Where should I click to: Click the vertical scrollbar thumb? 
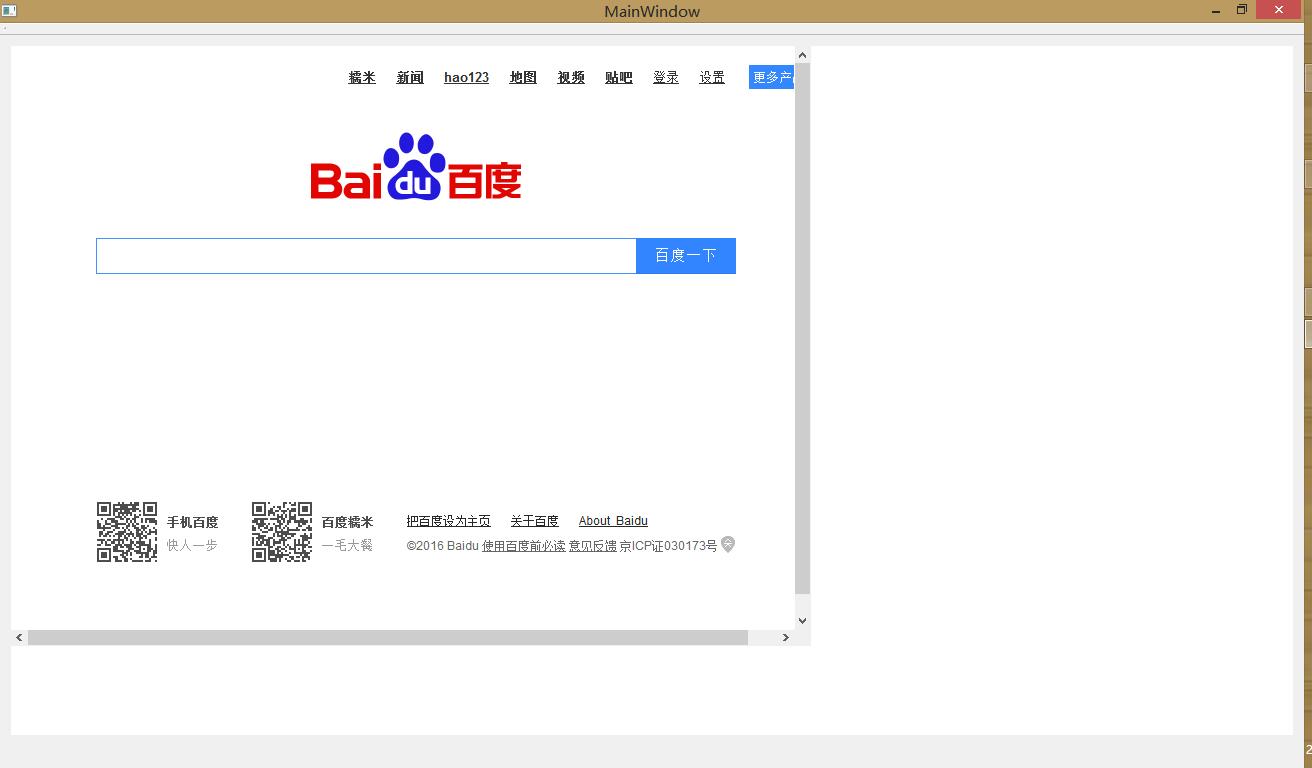click(x=802, y=328)
